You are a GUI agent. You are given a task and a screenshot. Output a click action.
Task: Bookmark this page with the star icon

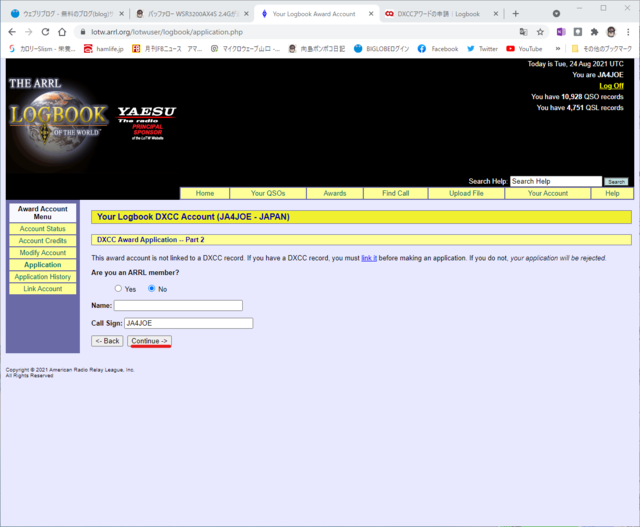click(x=540, y=32)
